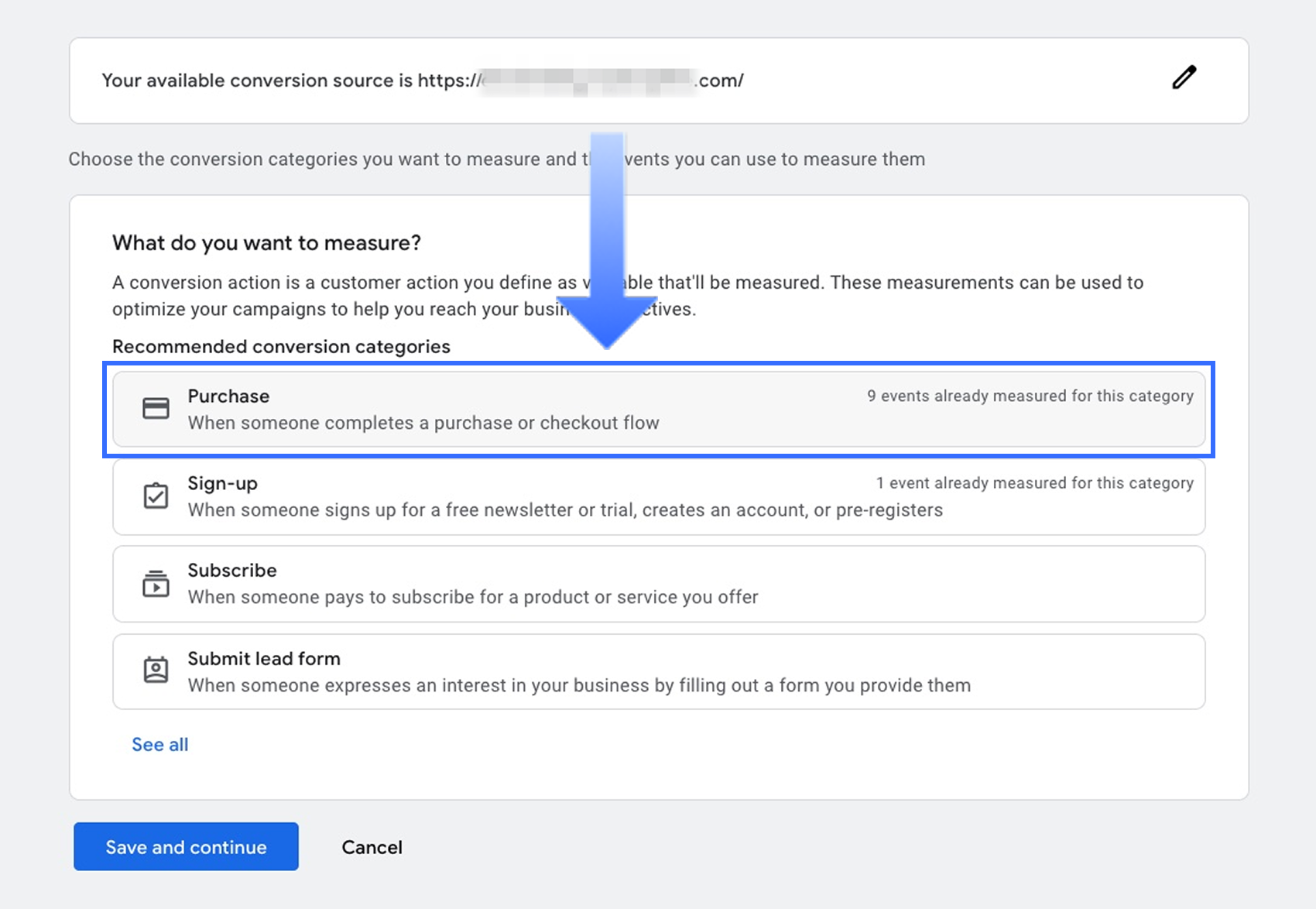Click the pencil edit icon for conversion source
This screenshot has width=1316, height=909.
(x=1184, y=77)
